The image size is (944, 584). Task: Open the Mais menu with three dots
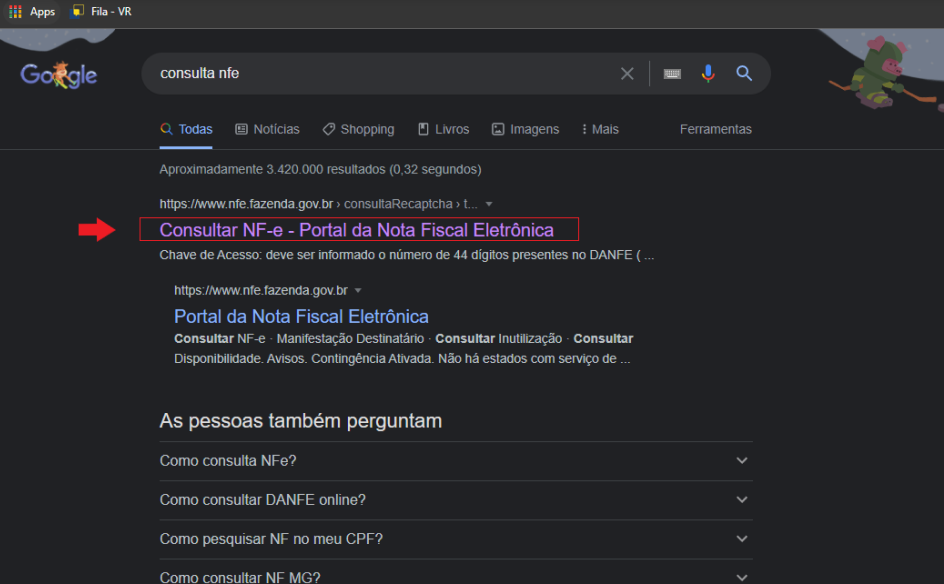600,129
